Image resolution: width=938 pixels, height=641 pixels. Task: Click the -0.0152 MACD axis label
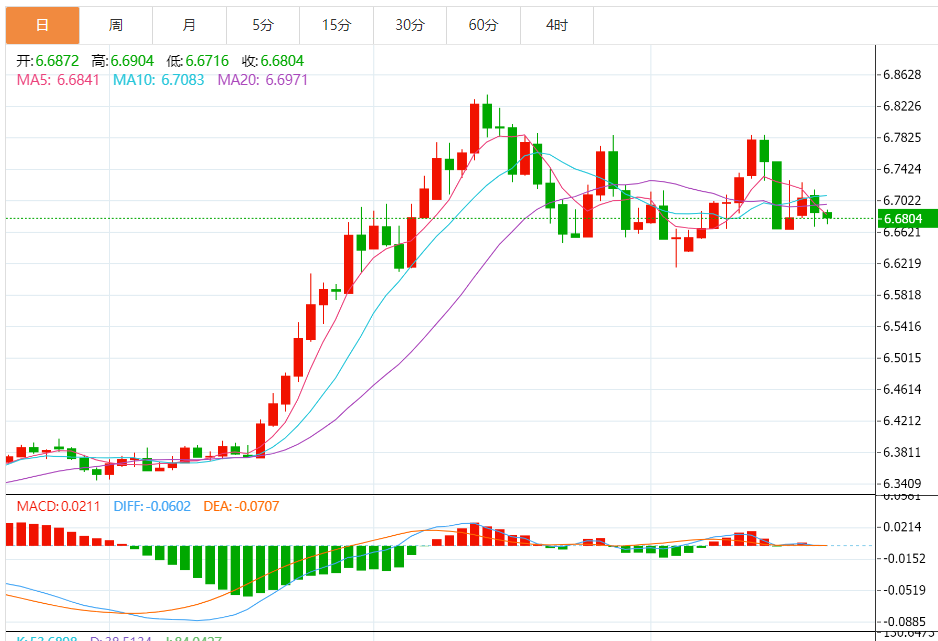tap(904, 558)
